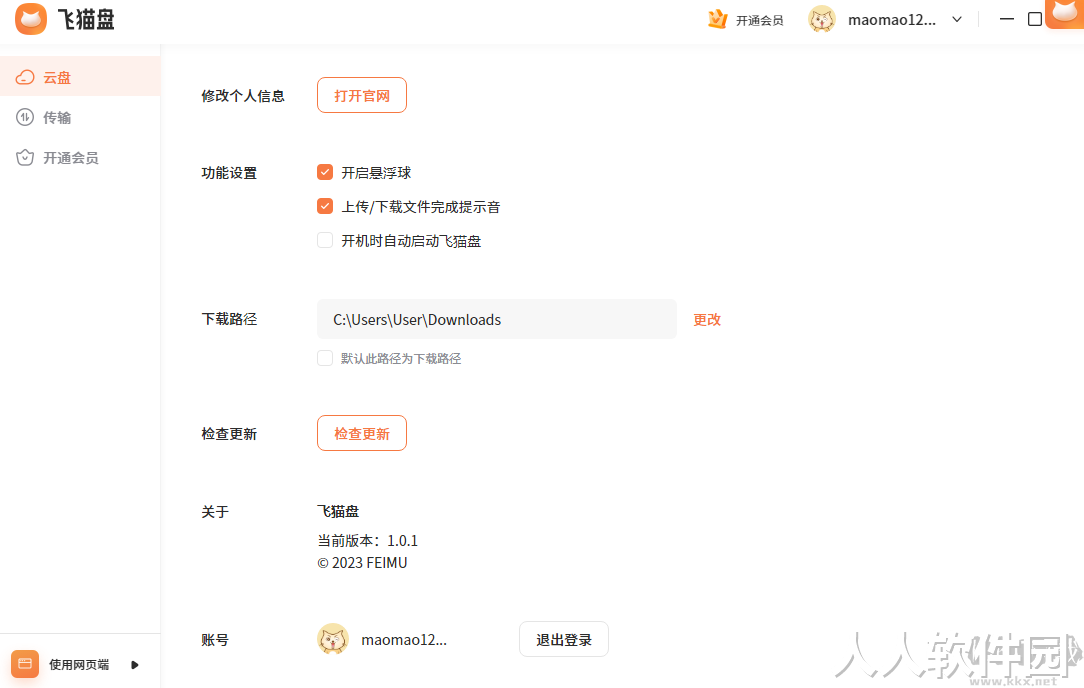Enable 开机时自动启动飞猫盘 checkbox
Image resolution: width=1084 pixels, height=688 pixels.
pos(325,240)
